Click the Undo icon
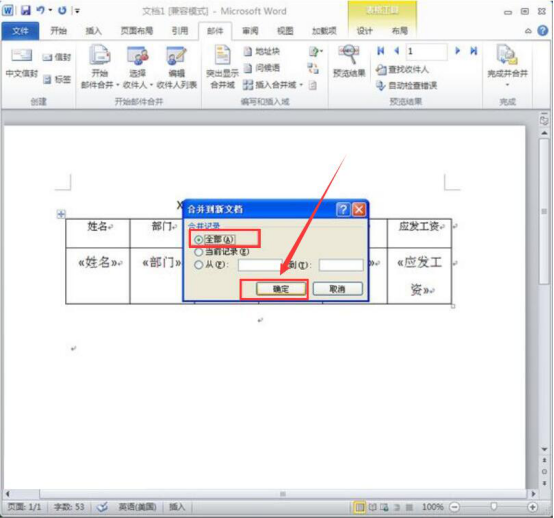 point(40,11)
